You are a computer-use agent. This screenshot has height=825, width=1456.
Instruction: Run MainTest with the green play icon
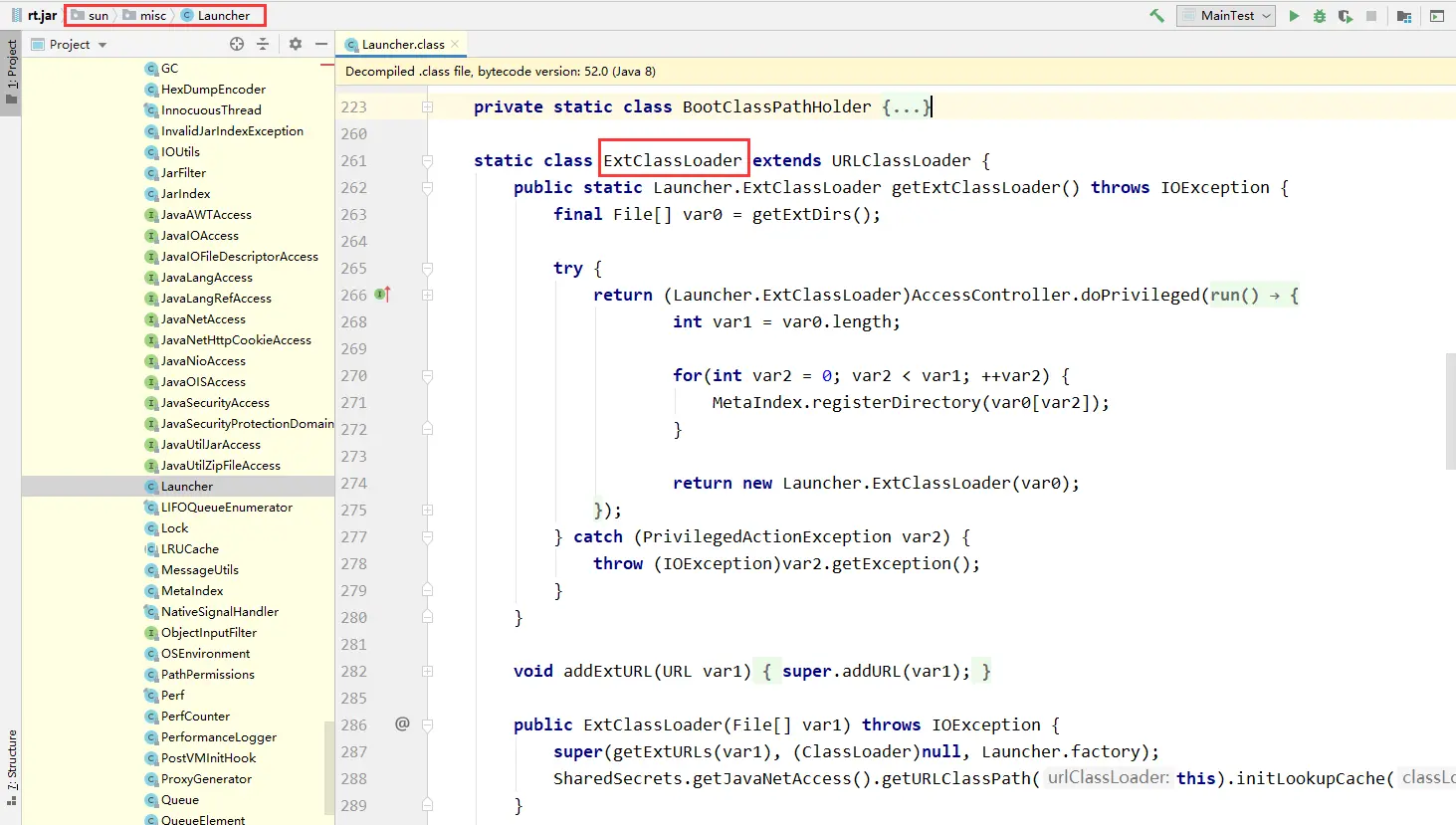[x=1294, y=16]
